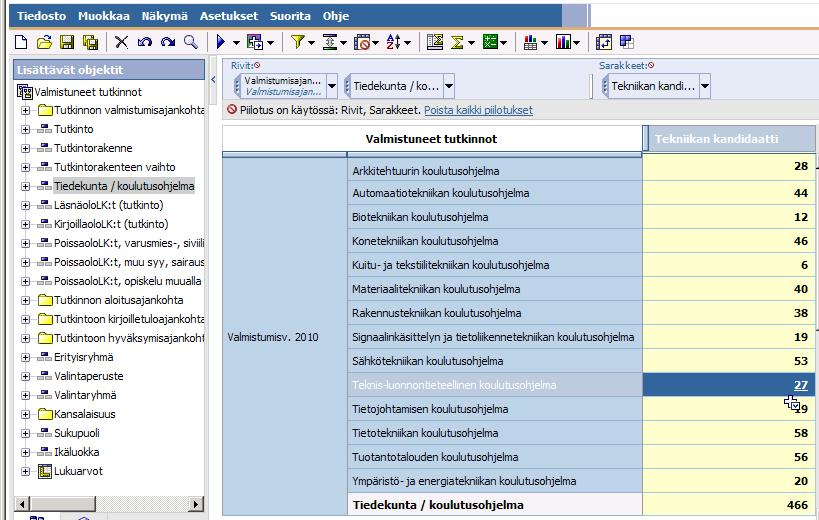Click the bar chart display icon

[x=563, y=42]
